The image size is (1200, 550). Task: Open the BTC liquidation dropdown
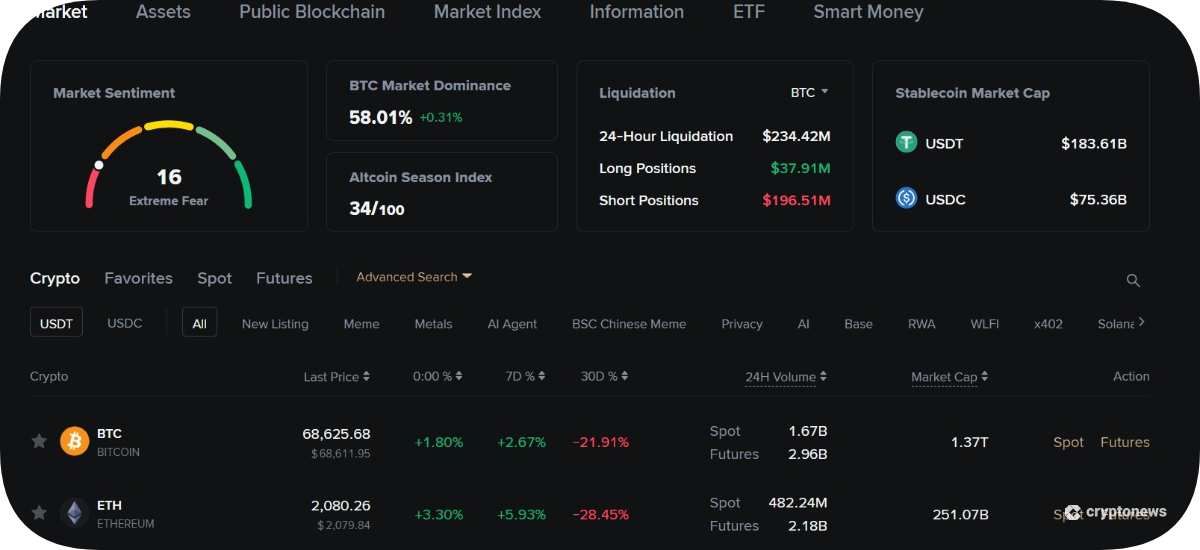coord(809,92)
